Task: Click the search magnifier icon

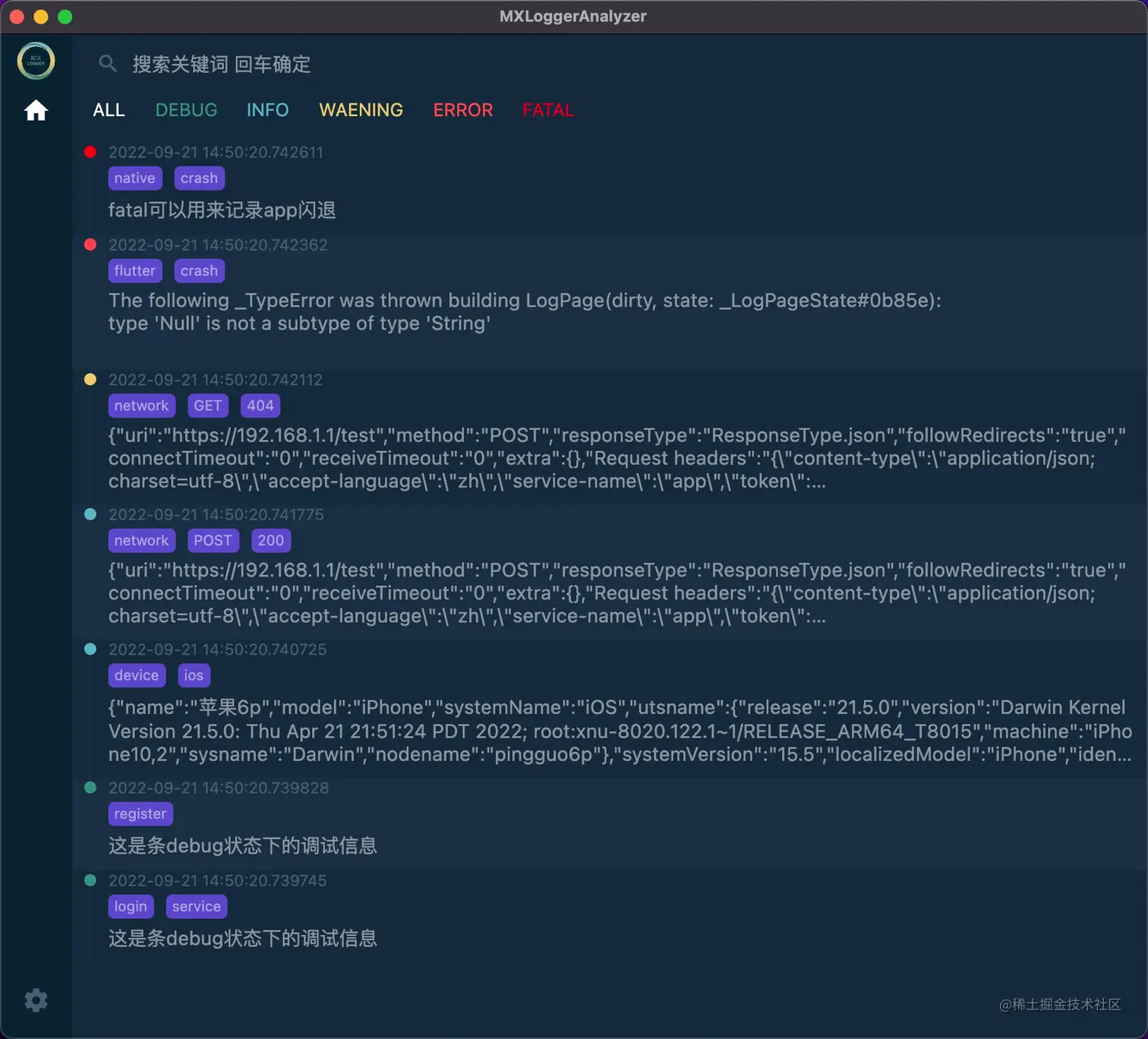Action: click(x=108, y=64)
